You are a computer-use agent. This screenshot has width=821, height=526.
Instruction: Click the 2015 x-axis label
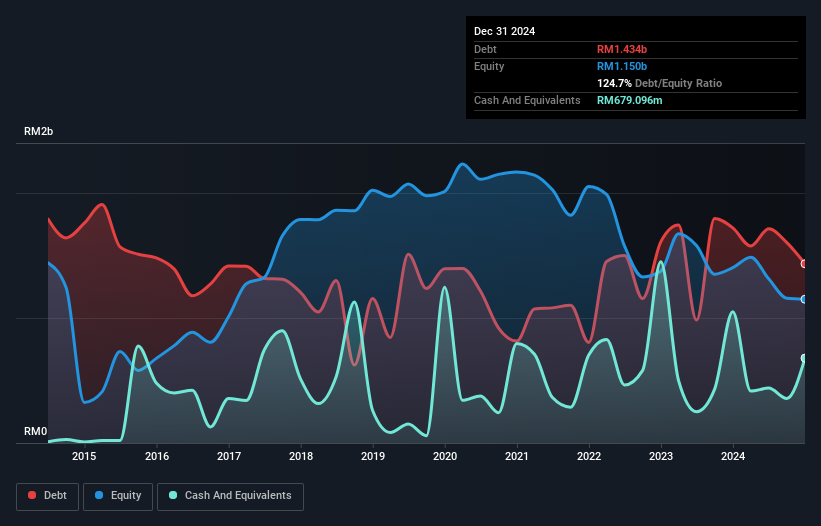84,456
